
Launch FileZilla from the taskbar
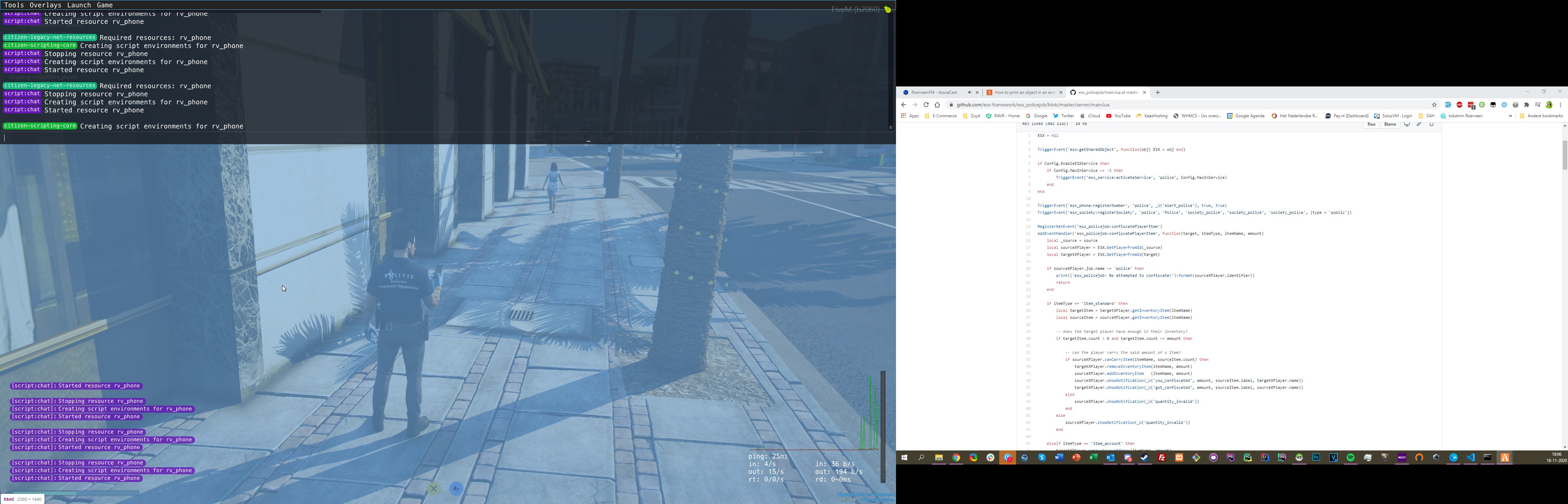[1161, 458]
